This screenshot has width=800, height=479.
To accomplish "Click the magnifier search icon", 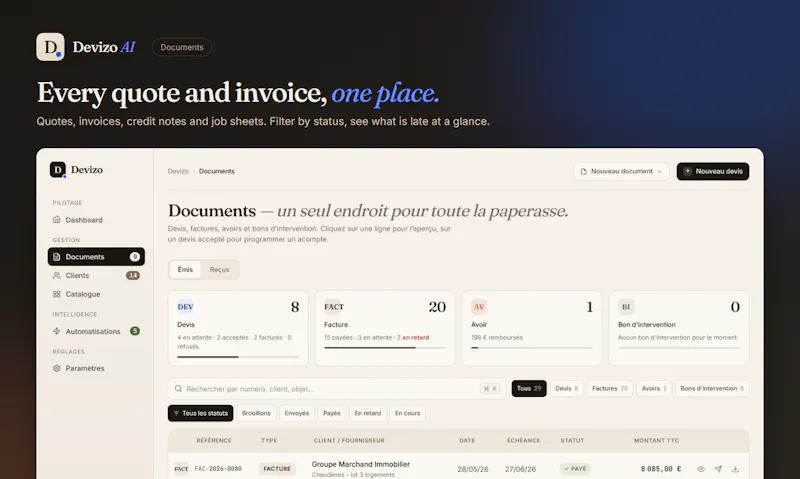I will (x=179, y=389).
